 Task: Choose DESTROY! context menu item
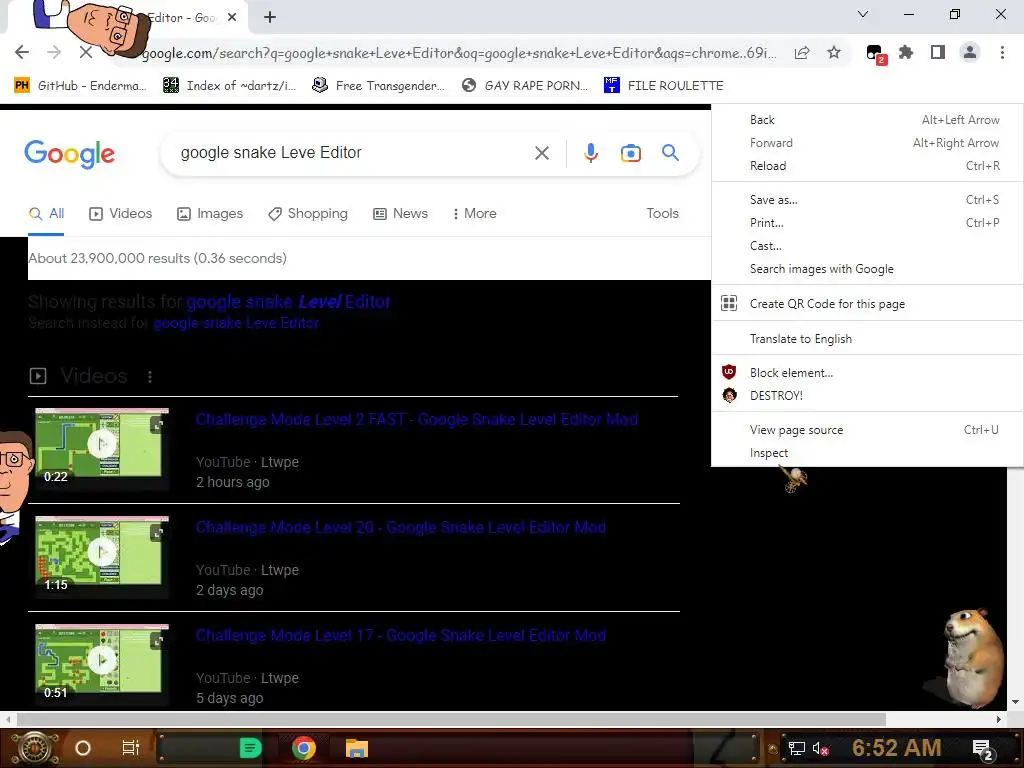tap(867, 396)
